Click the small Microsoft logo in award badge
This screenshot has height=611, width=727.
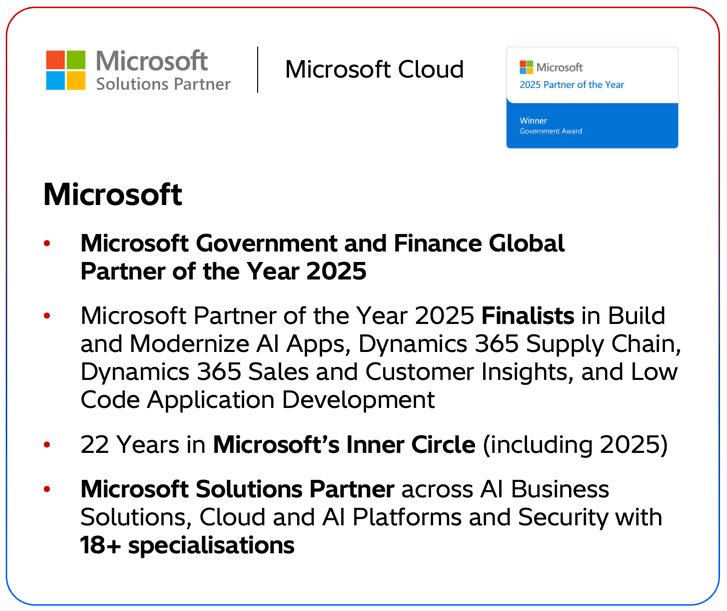[x=527, y=66]
